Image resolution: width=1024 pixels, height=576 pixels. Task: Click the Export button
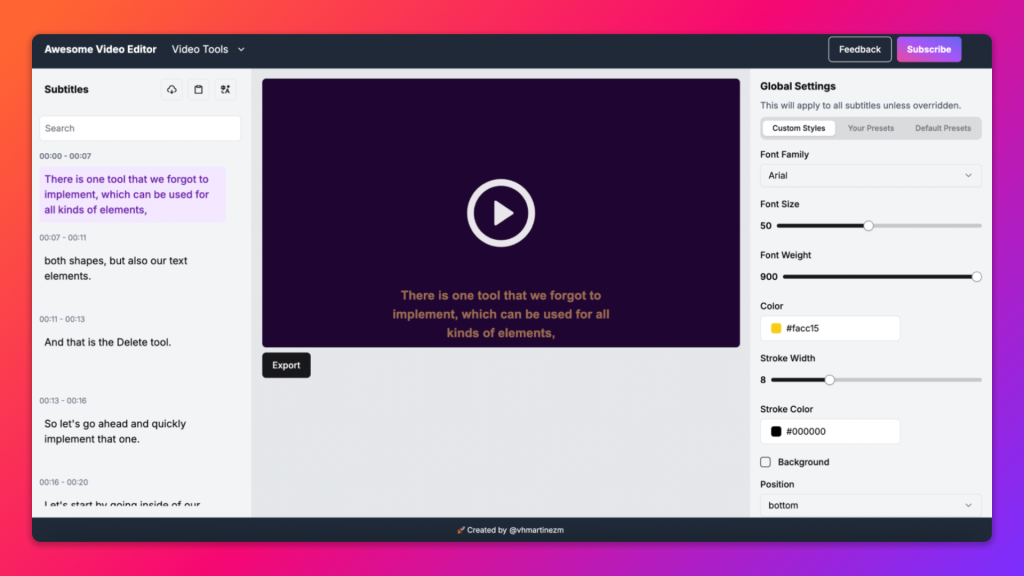pyautogui.click(x=286, y=365)
